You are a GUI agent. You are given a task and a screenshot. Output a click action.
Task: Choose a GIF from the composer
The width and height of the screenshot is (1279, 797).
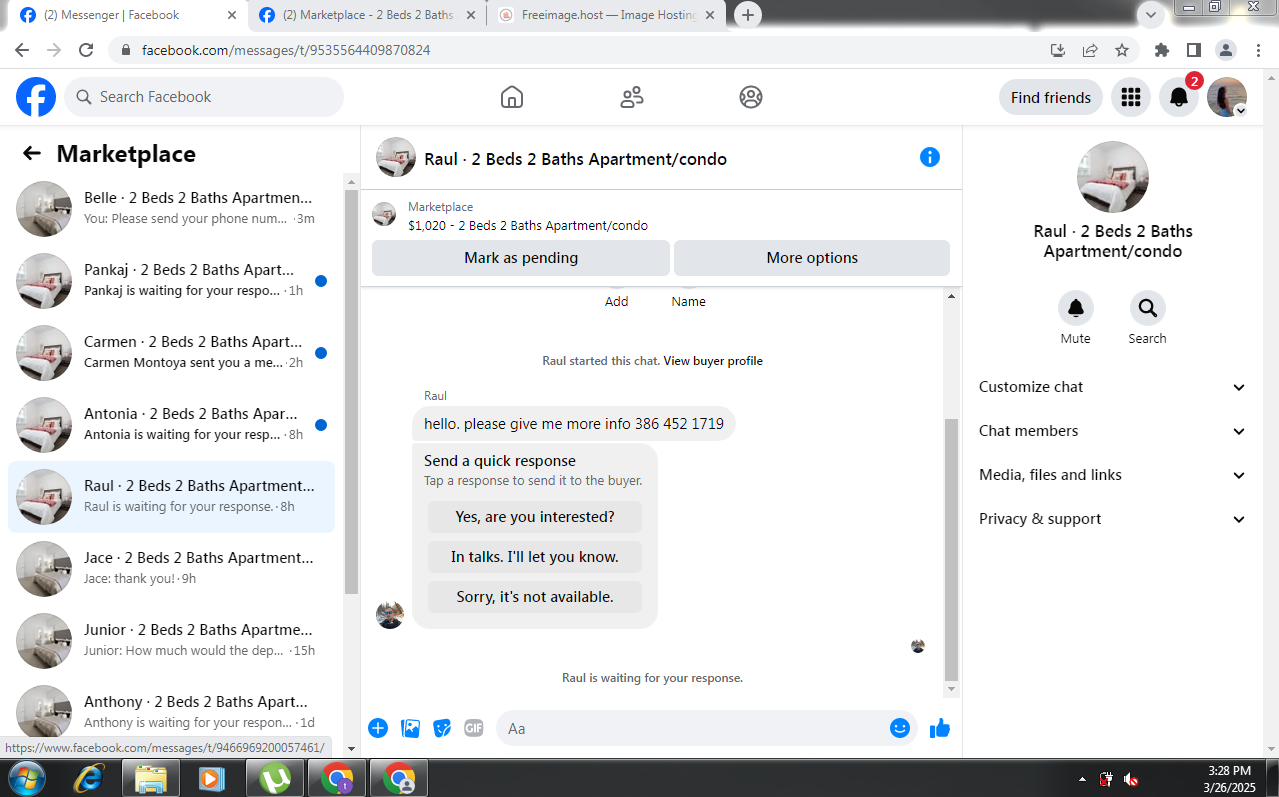click(x=474, y=728)
